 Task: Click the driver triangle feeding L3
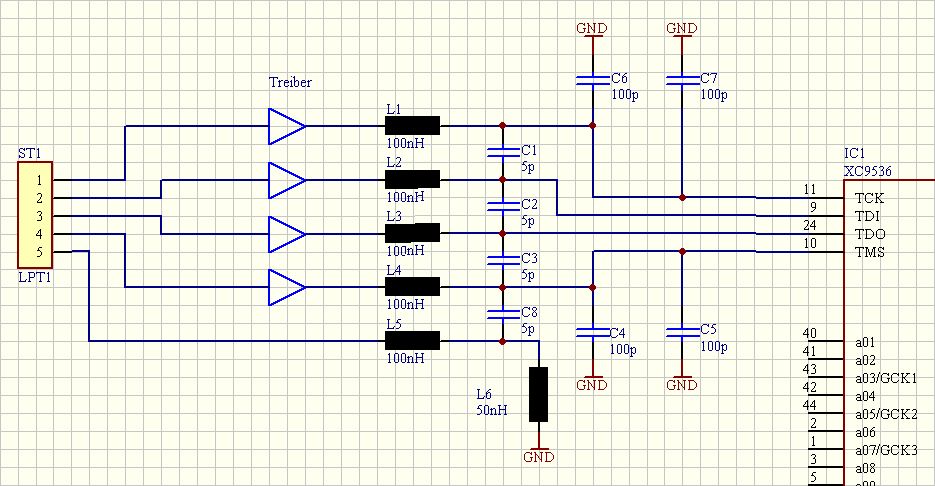287,234
